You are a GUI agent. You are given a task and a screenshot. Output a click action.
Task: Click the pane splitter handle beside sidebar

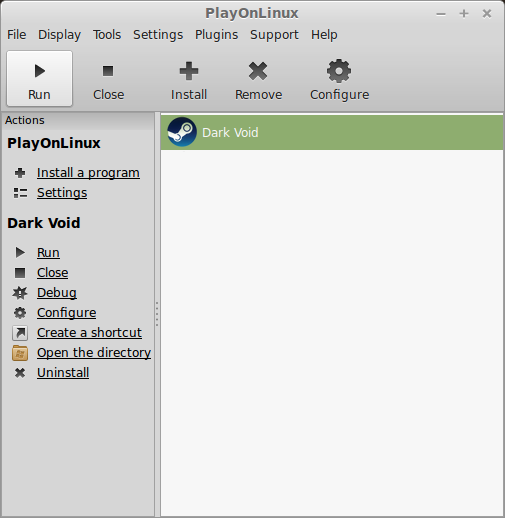tap(157, 314)
